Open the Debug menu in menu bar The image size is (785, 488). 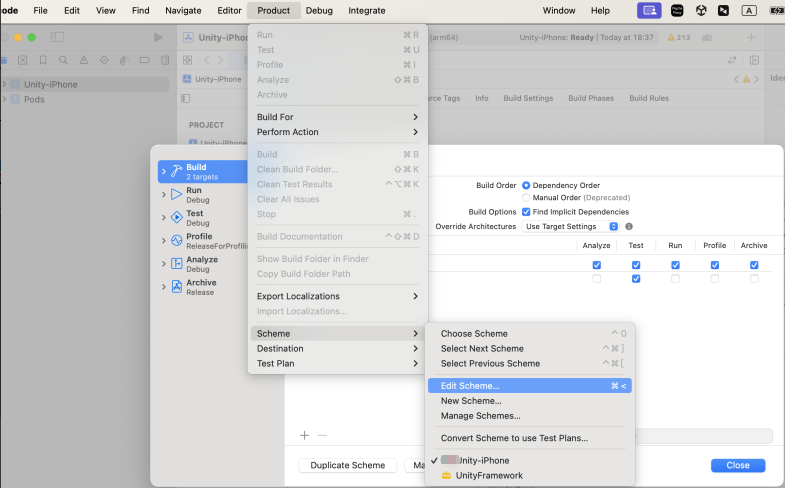point(319,11)
